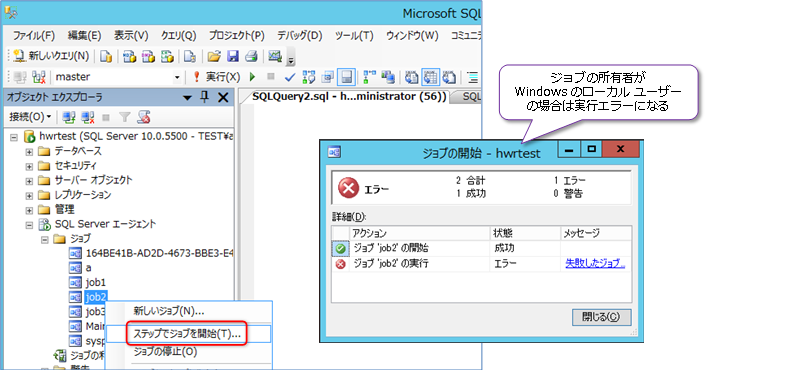Expand the データベース folder node

point(29,152)
